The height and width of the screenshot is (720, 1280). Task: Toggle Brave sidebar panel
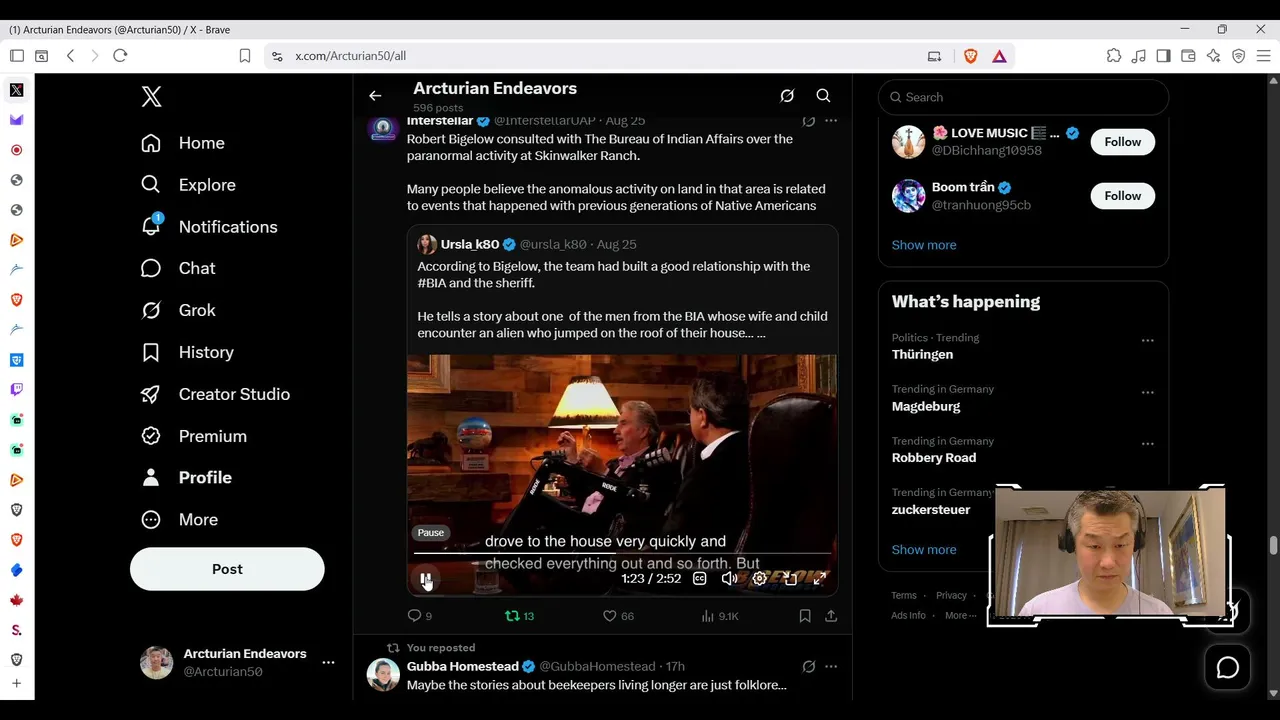point(1164,56)
